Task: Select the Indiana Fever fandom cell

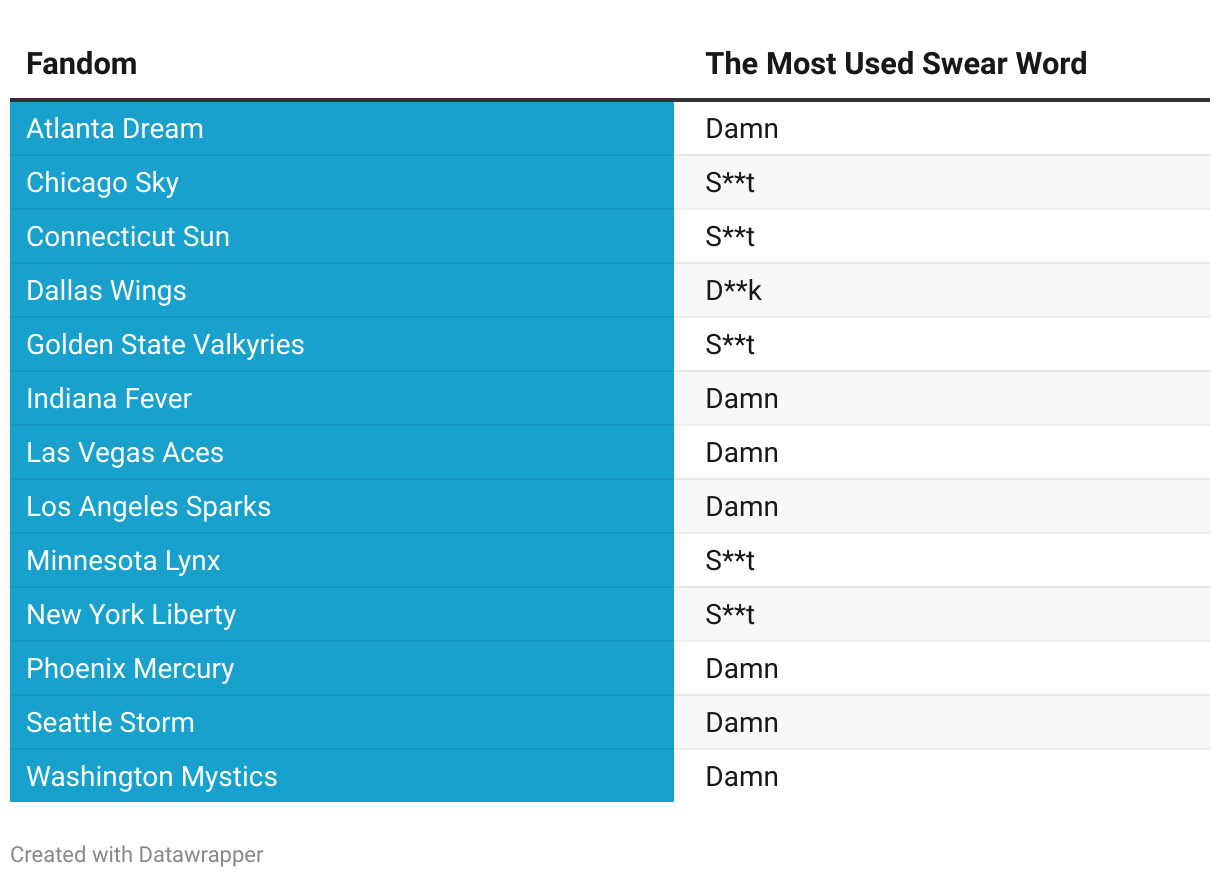Action: (342, 399)
